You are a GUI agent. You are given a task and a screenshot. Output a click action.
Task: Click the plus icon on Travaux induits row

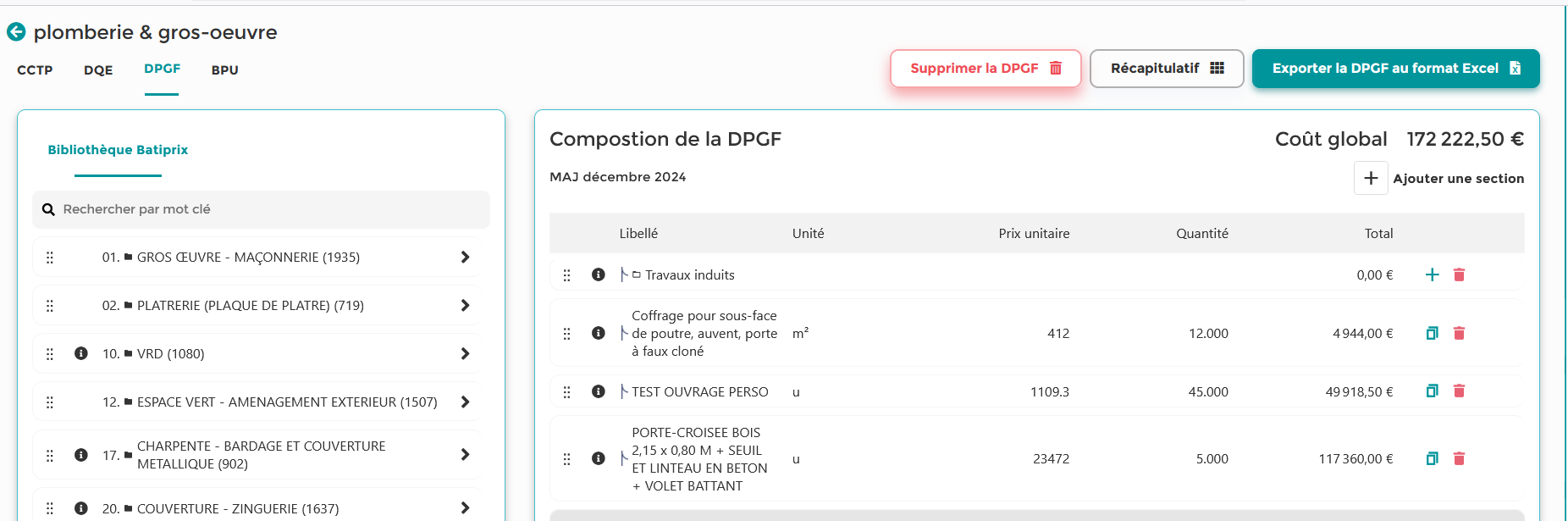[x=1433, y=274]
